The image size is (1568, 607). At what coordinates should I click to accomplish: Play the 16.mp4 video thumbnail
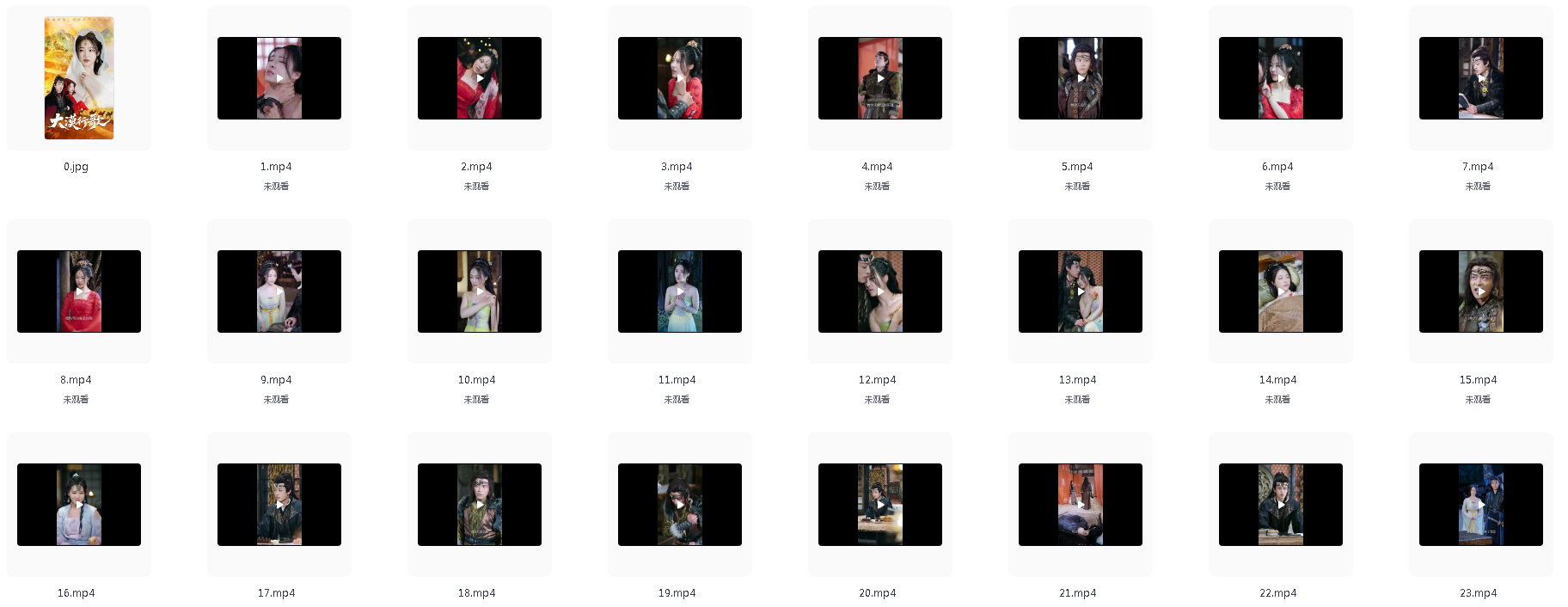point(79,505)
